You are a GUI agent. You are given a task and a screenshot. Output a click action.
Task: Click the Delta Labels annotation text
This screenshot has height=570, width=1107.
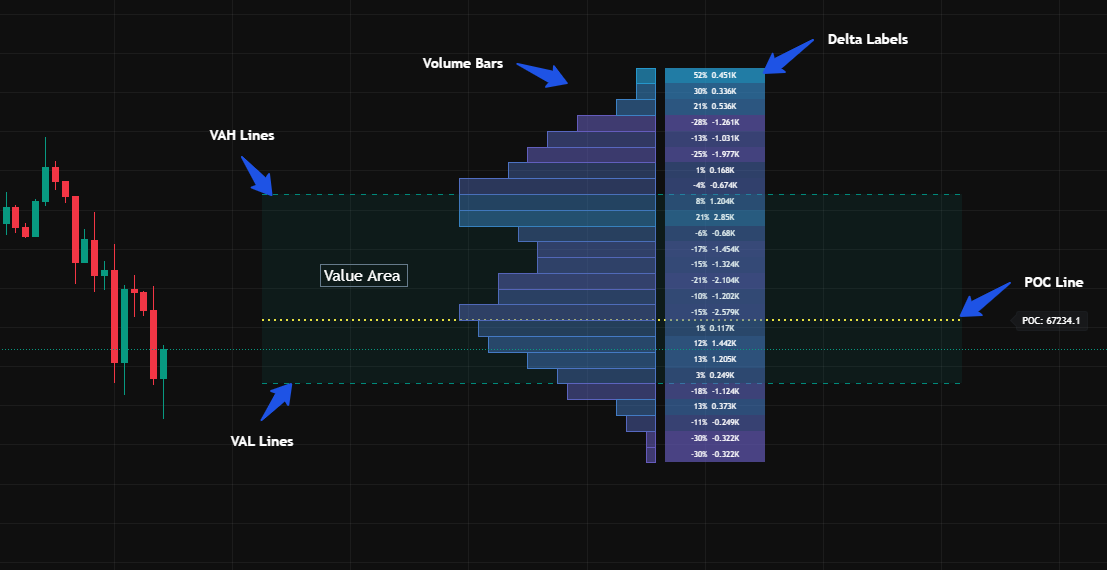(867, 39)
